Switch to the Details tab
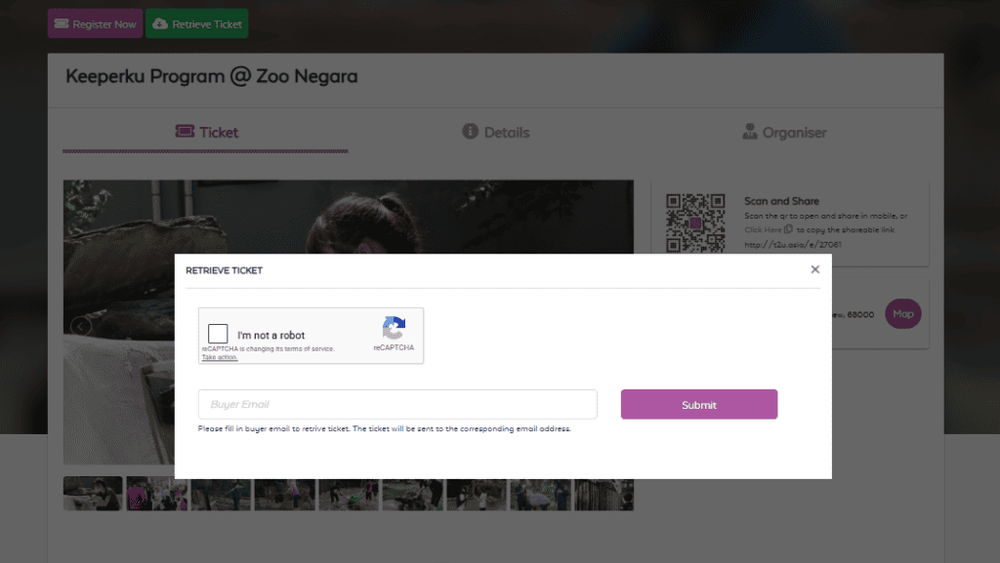The width and height of the screenshot is (1000, 563). (x=496, y=133)
